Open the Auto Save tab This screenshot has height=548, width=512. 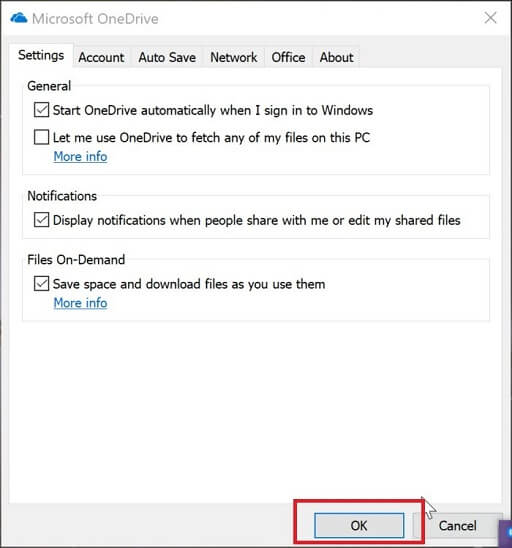click(167, 57)
